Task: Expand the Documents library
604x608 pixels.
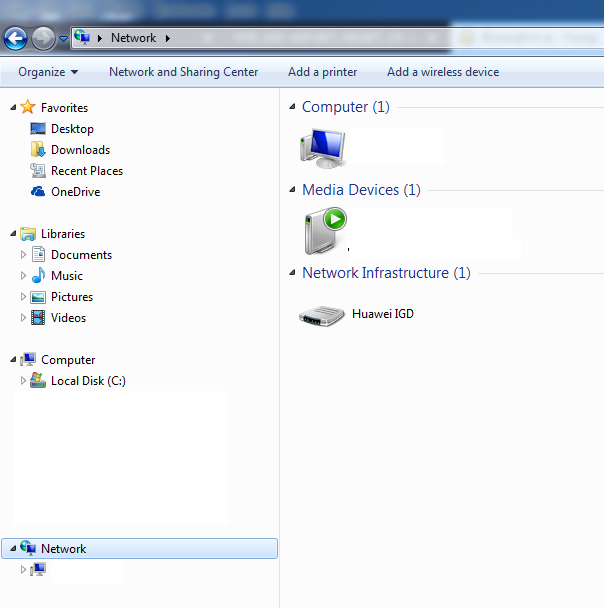Action: pos(23,255)
